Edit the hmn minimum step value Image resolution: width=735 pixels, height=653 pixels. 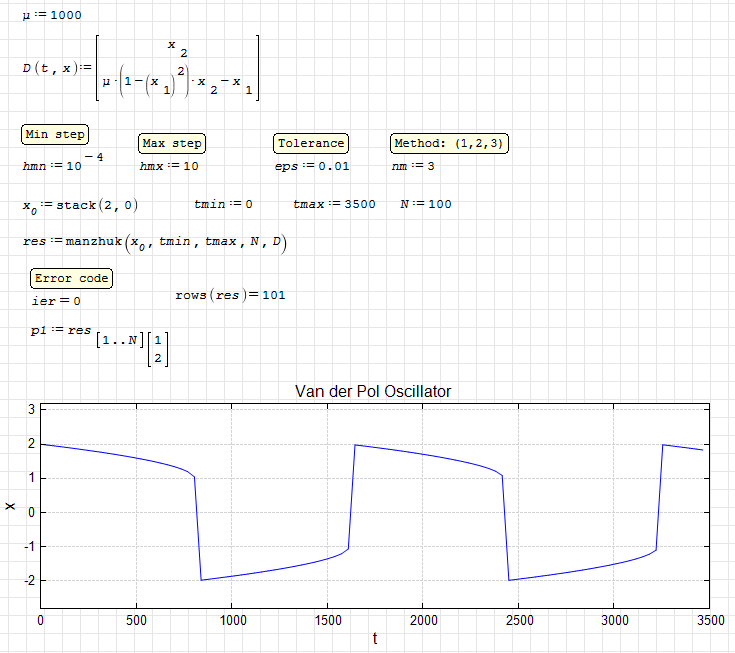pos(62,164)
